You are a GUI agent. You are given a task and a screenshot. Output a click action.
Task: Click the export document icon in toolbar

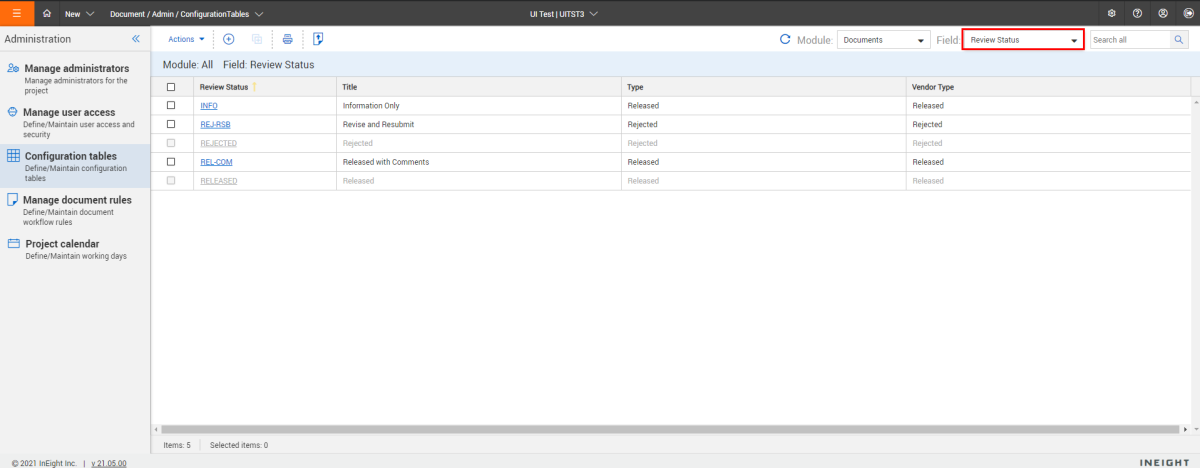[318, 39]
